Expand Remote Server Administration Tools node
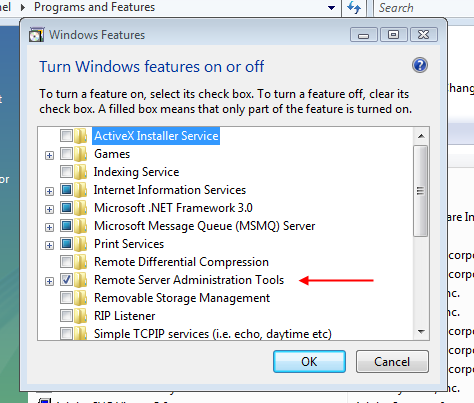The width and height of the screenshot is (474, 403). coord(49,281)
